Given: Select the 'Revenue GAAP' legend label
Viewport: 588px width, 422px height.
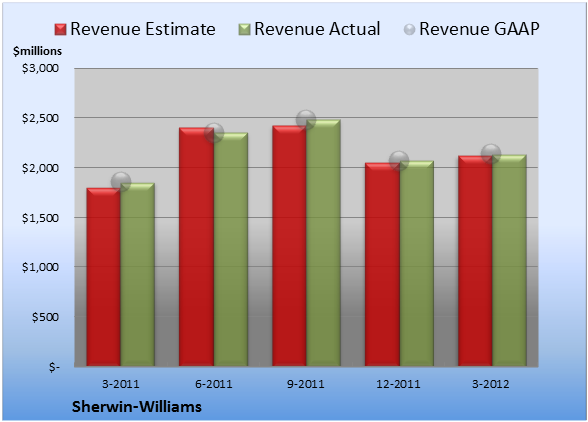Looking at the screenshot, I should point(479,29).
